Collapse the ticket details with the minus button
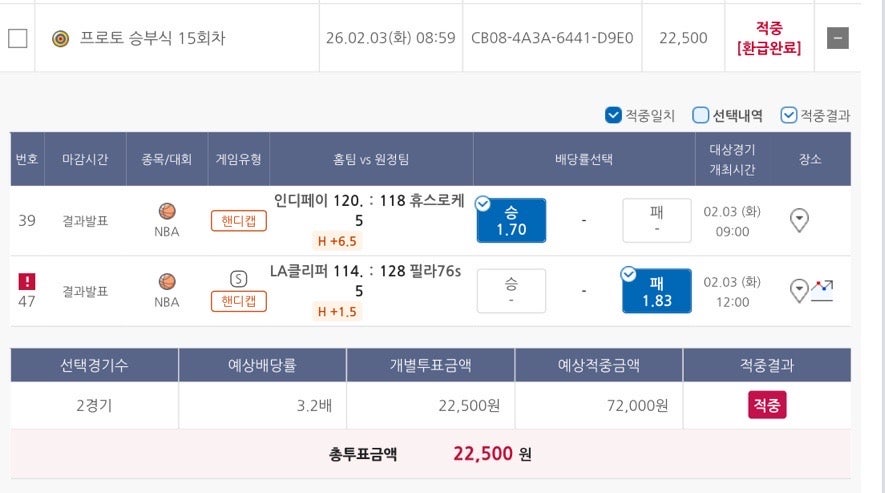Screen dimensions: 885x493 click(839, 38)
